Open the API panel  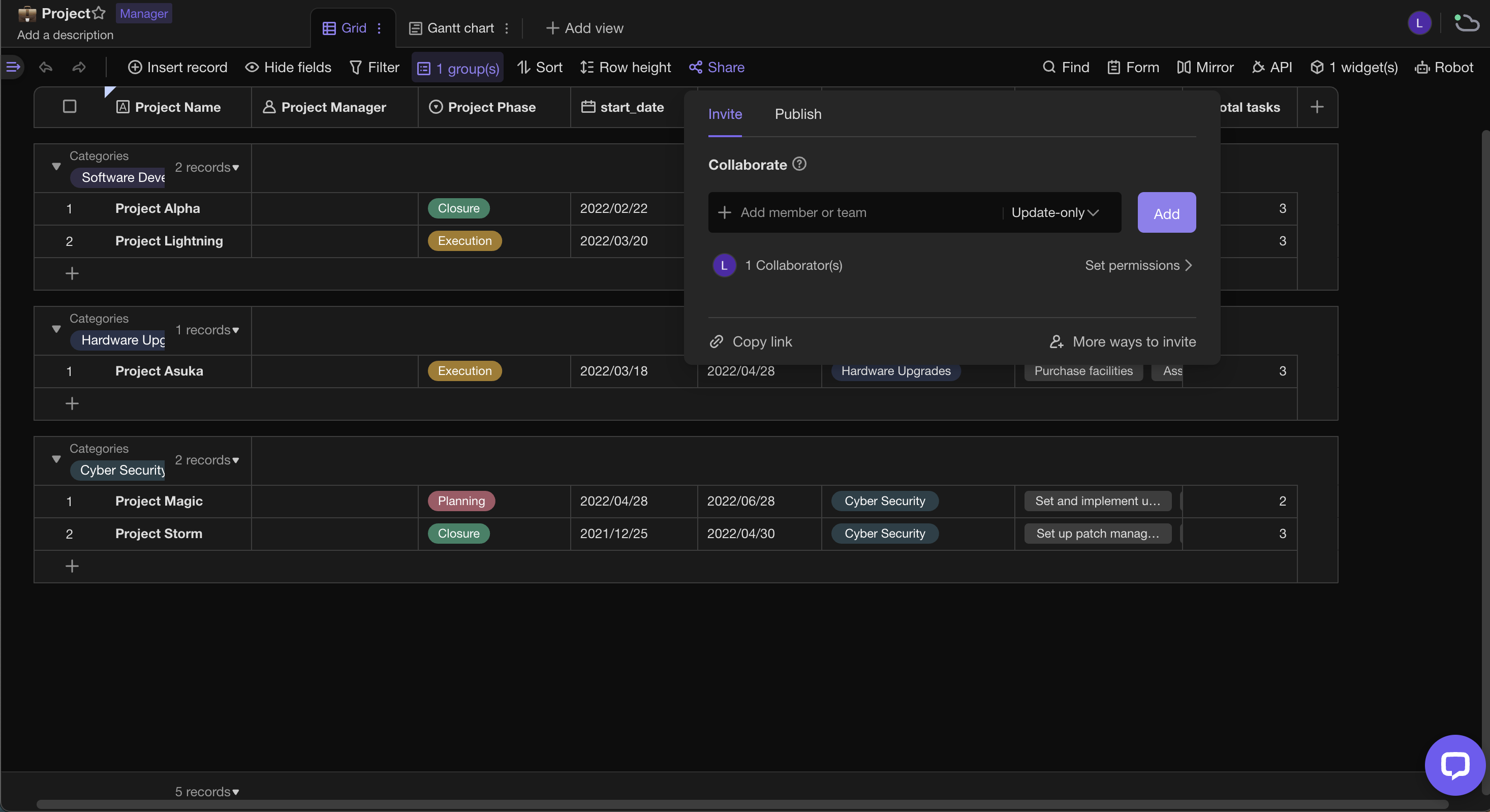[x=1271, y=67]
